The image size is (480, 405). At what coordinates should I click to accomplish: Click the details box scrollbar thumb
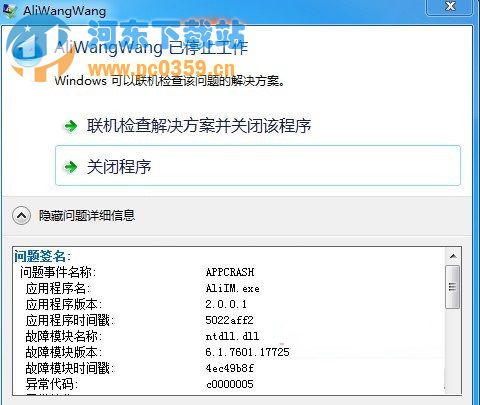click(453, 287)
